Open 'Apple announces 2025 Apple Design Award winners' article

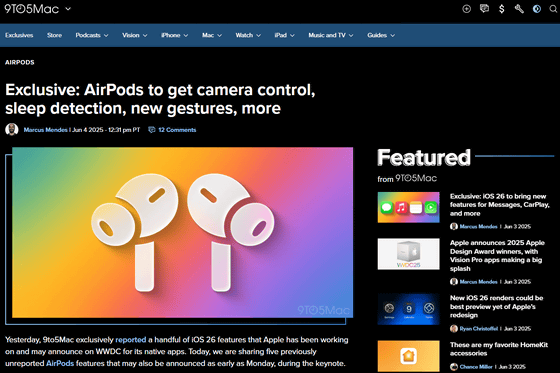click(x=497, y=255)
